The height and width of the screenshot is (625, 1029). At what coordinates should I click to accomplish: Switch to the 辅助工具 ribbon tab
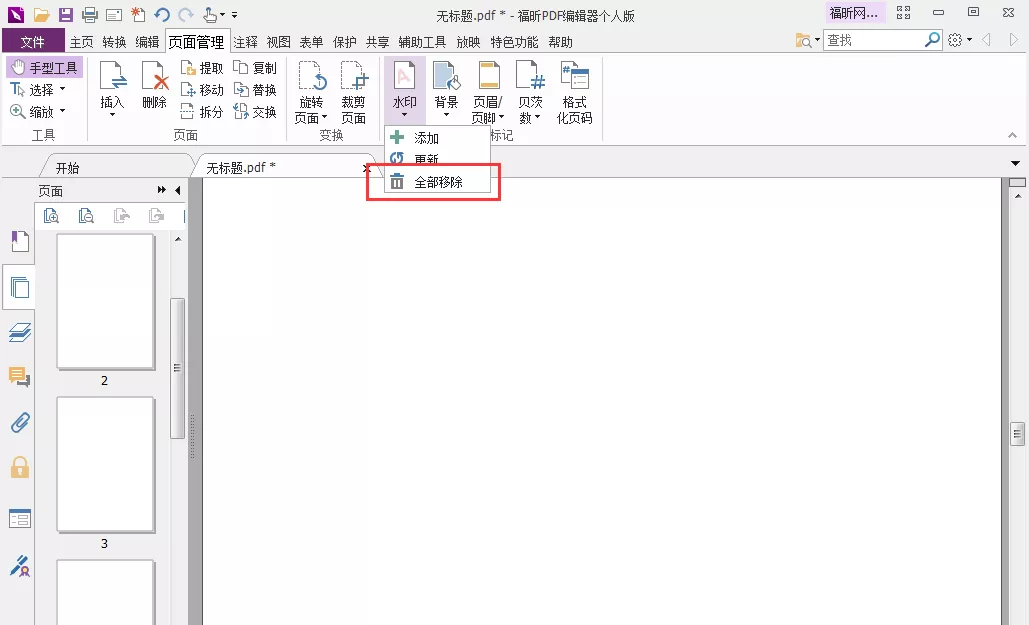coord(422,42)
